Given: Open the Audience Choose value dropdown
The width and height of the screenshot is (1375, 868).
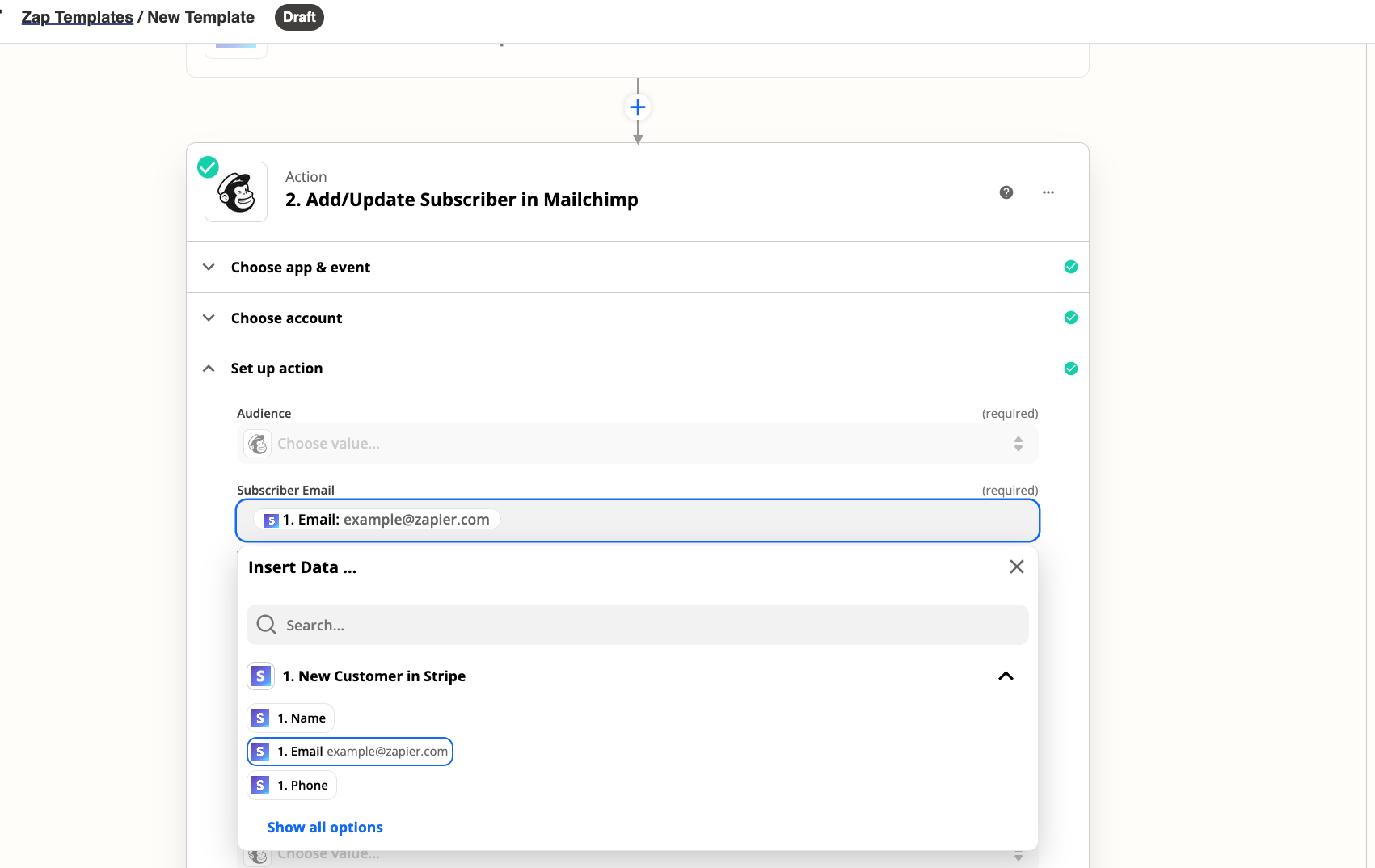Looking at the screenshot, I should click(637, 444).
